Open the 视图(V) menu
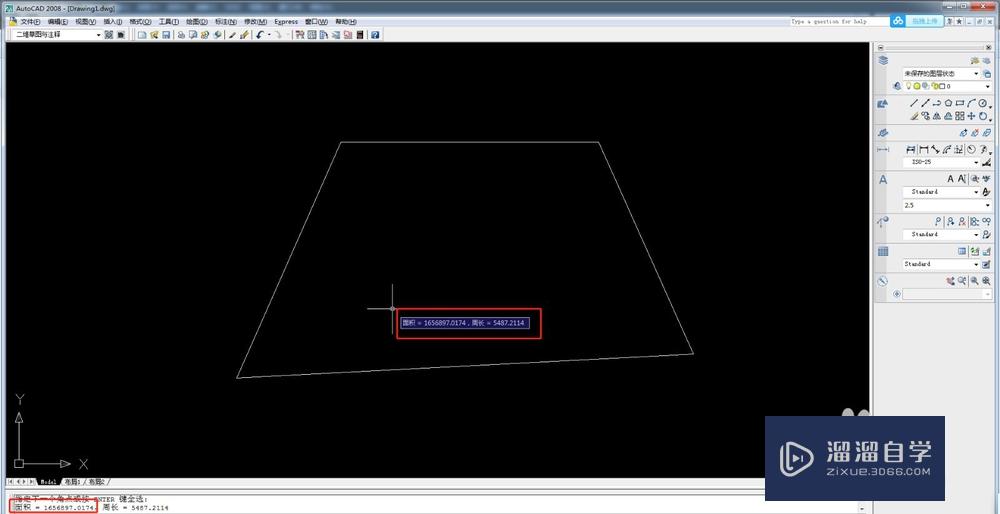This screenshot has width=1000, height=514. [x=86, y=22]
